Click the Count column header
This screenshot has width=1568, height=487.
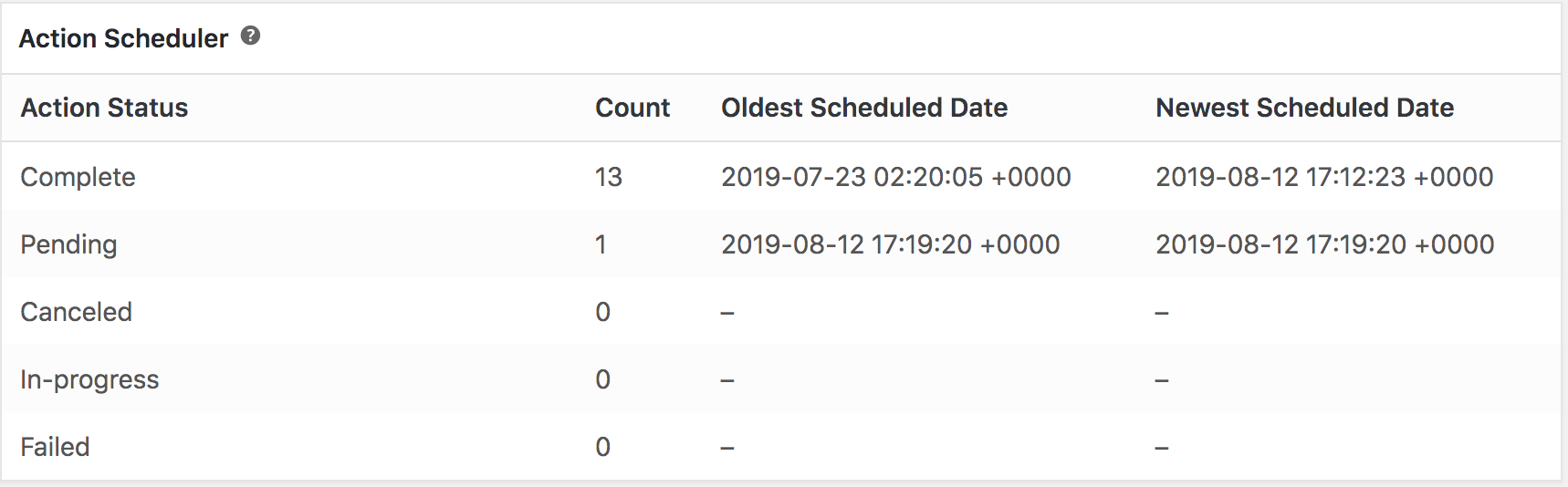coord(632,108)
